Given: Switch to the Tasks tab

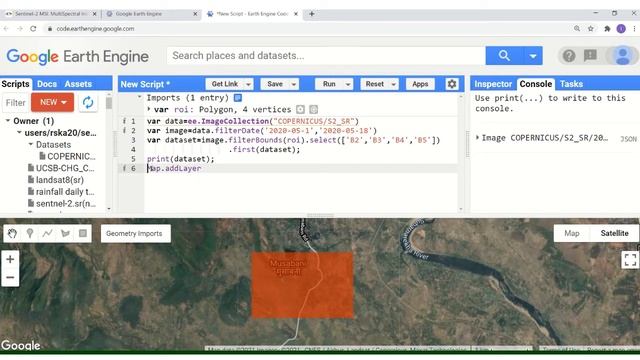Looking at the screenshot, I should (571, 84).
